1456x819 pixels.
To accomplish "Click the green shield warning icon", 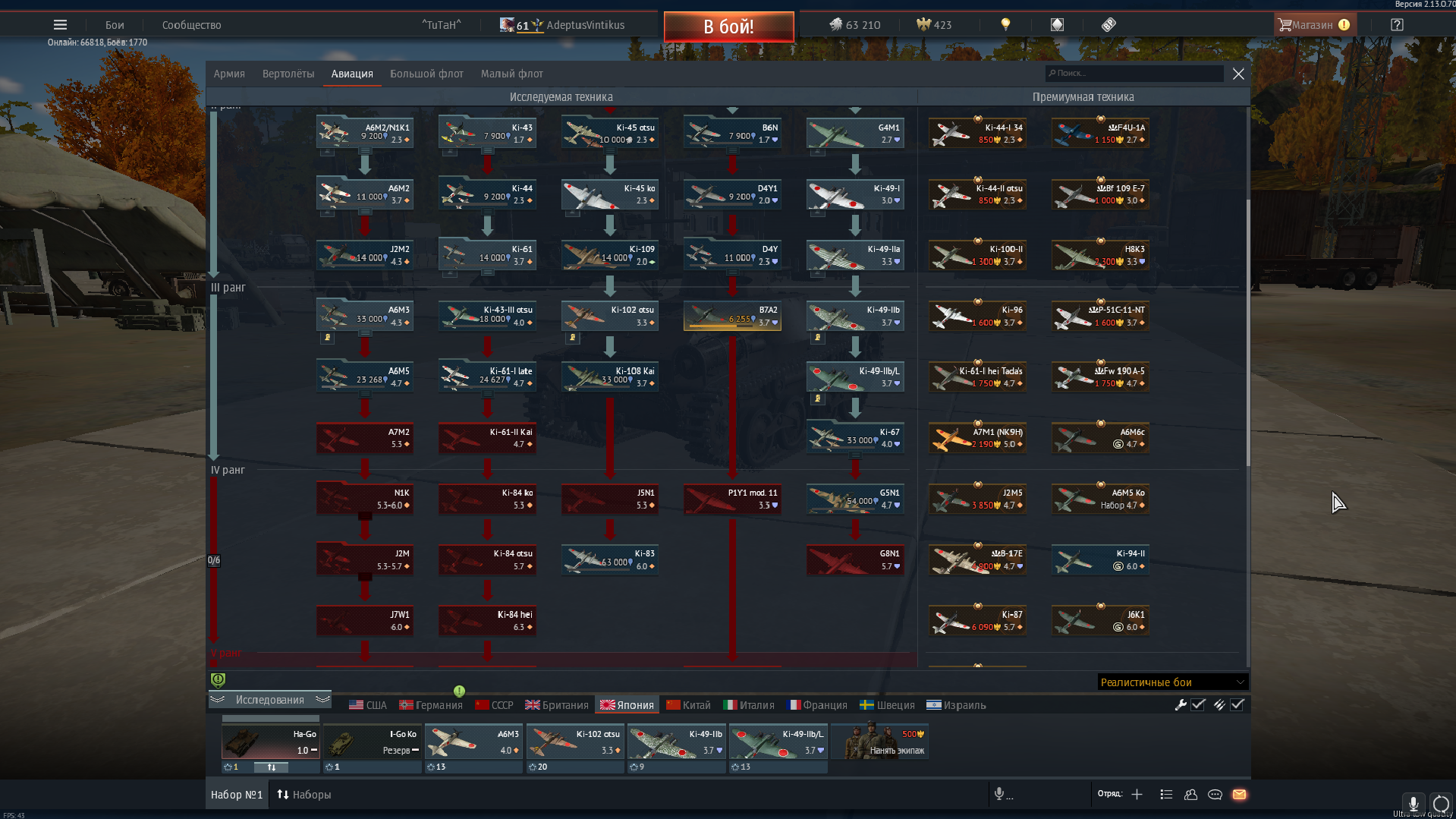I will (218, 680).
